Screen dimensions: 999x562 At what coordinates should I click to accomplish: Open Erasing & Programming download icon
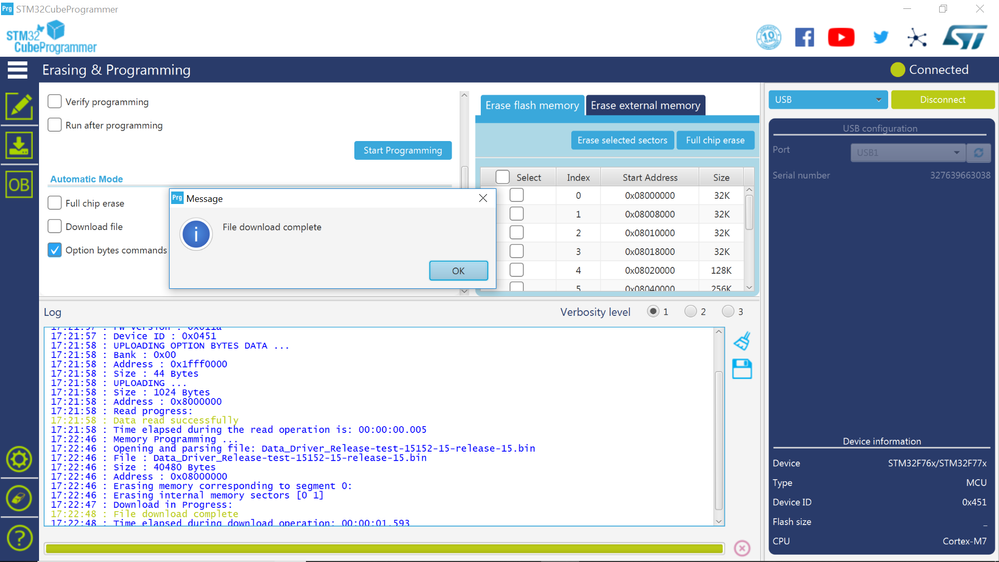[19, 145]
